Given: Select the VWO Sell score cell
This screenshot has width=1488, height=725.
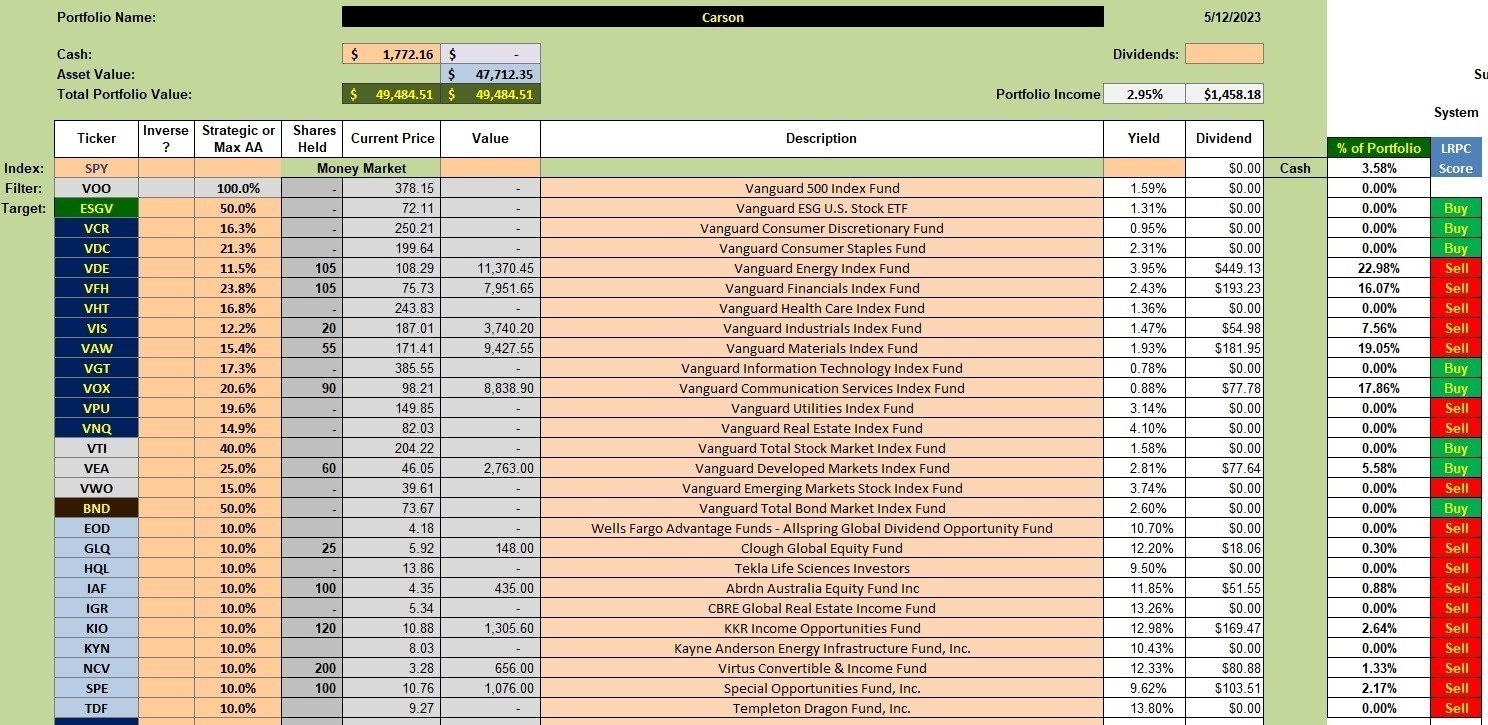Looking at the screenshot, I should [1456, 488].
